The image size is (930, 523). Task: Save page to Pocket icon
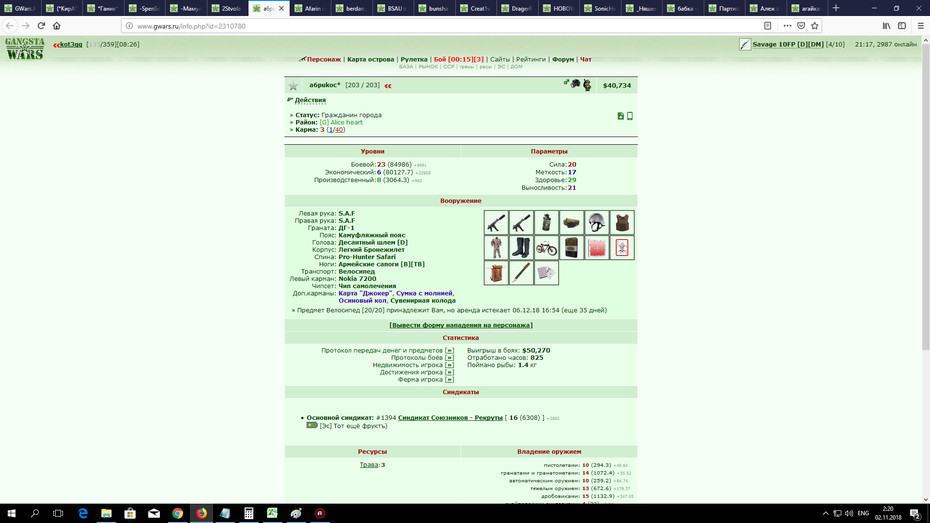[801, 25]
